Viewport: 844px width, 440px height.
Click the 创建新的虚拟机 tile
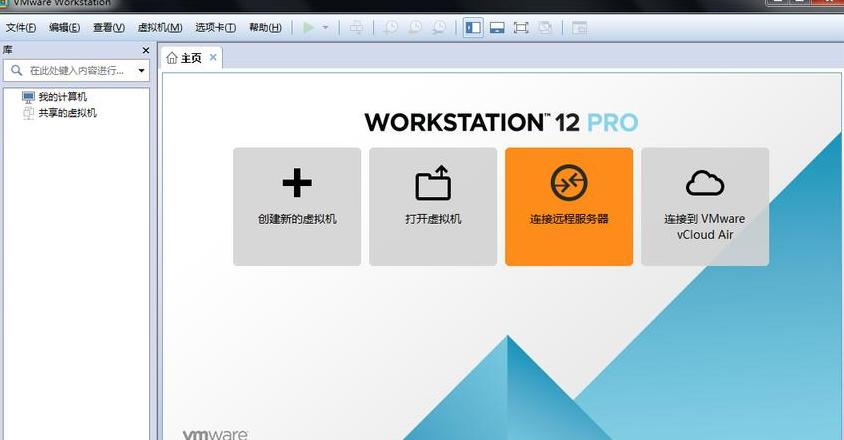tap(297, 207)
